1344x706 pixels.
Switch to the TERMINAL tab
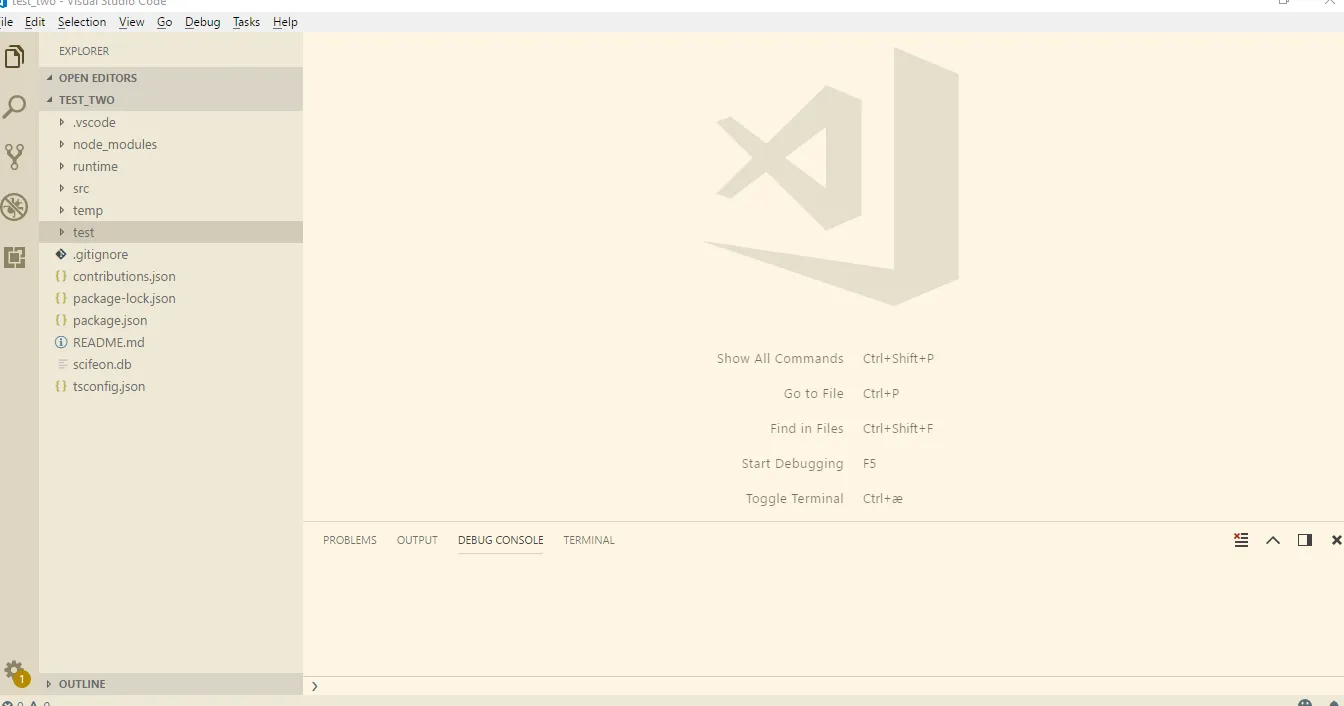588,540
